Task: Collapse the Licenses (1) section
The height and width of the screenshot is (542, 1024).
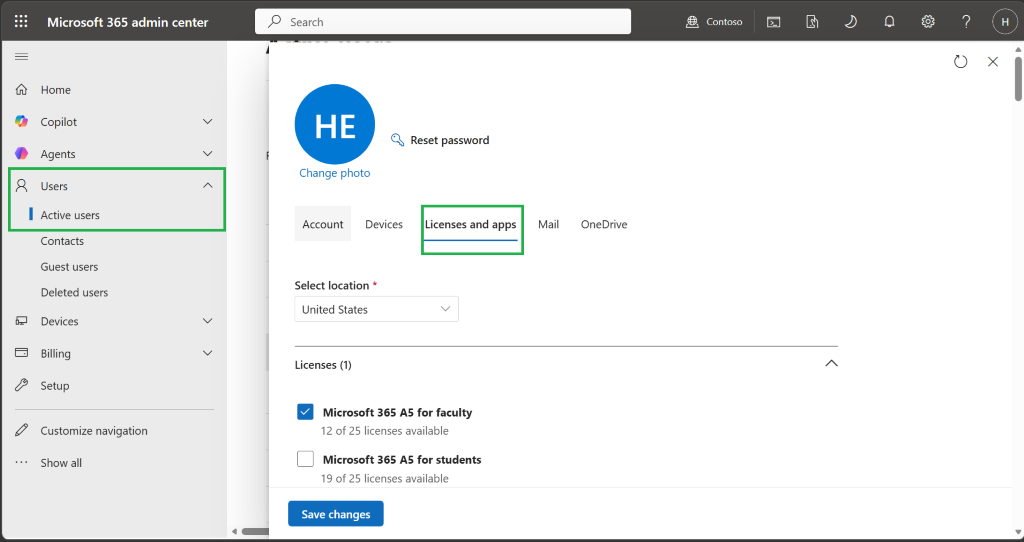Action: pos(831,364)
